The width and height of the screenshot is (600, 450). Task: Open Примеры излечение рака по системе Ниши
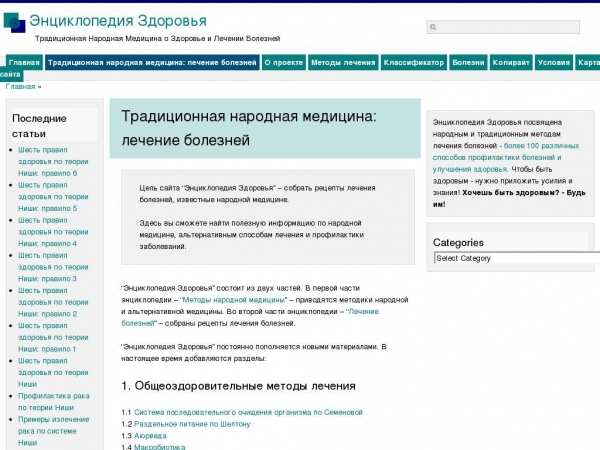(x=54, y=431)
